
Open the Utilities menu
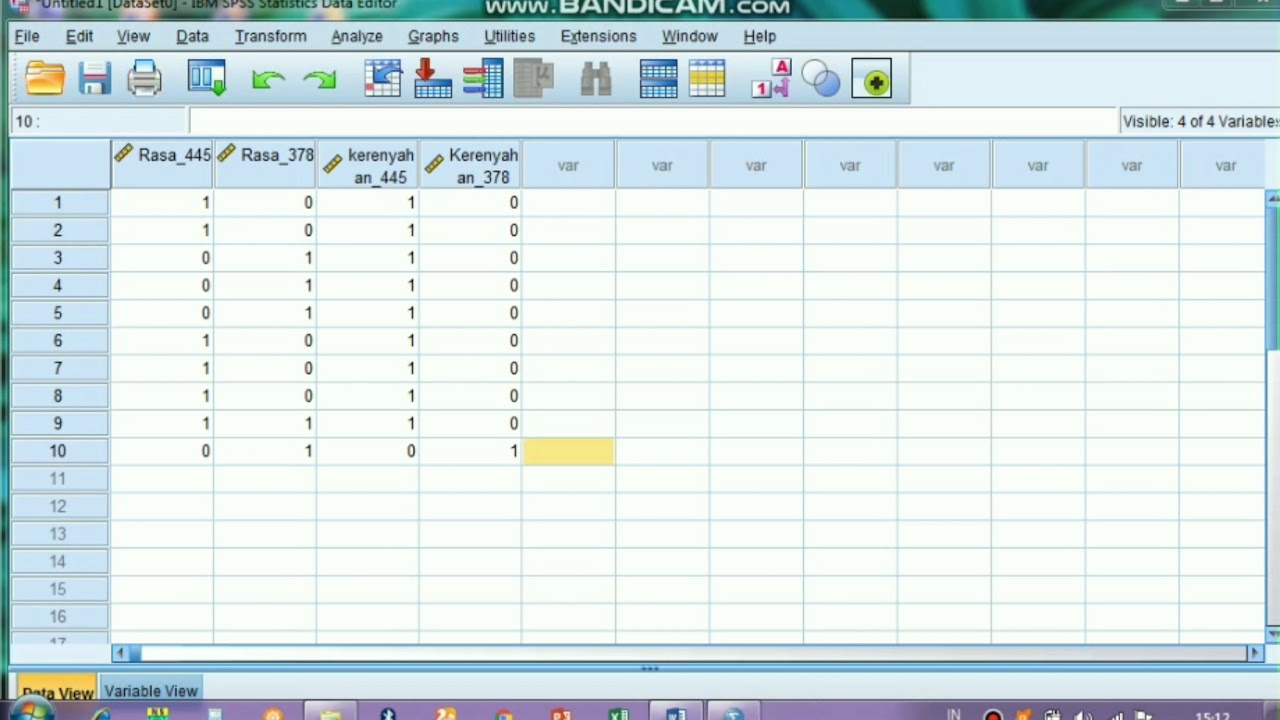click(x=509, y=36)
